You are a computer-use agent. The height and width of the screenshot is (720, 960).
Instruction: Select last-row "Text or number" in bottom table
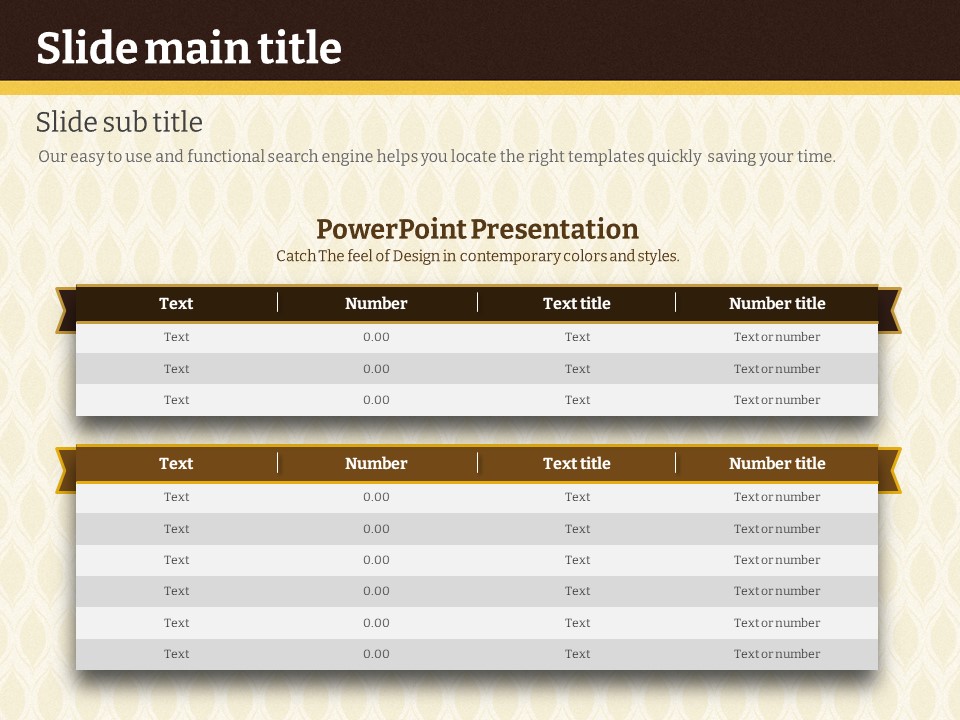coord(777,654)
